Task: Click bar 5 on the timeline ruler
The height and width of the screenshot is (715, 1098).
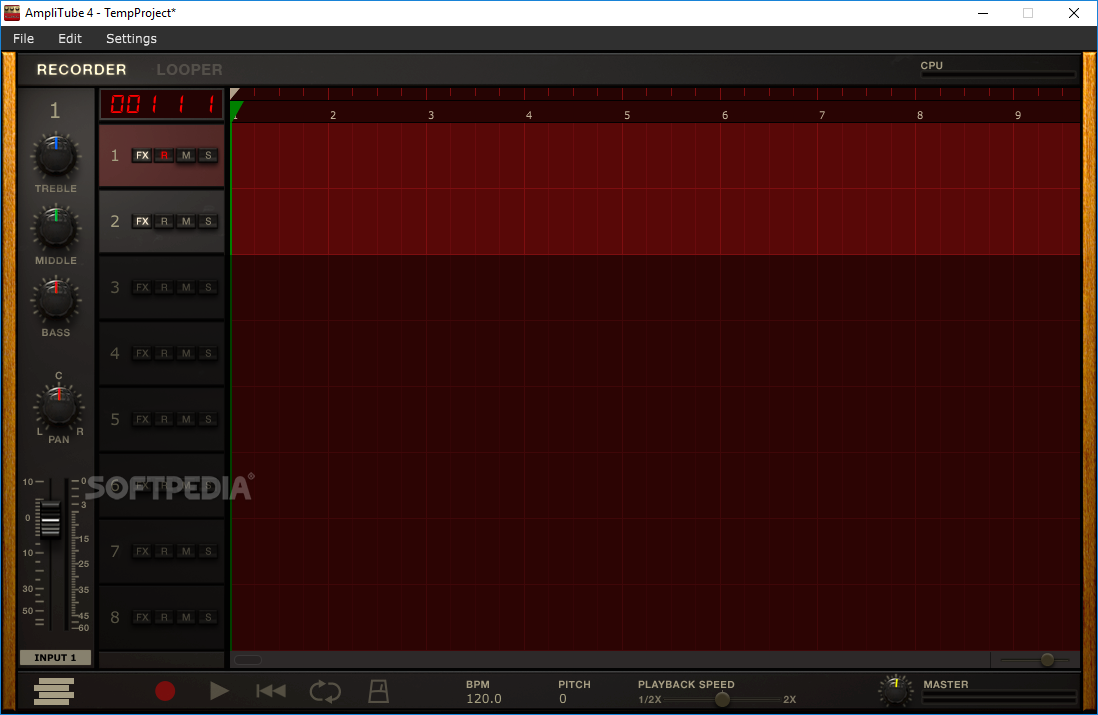Action: tap(627, 115)
